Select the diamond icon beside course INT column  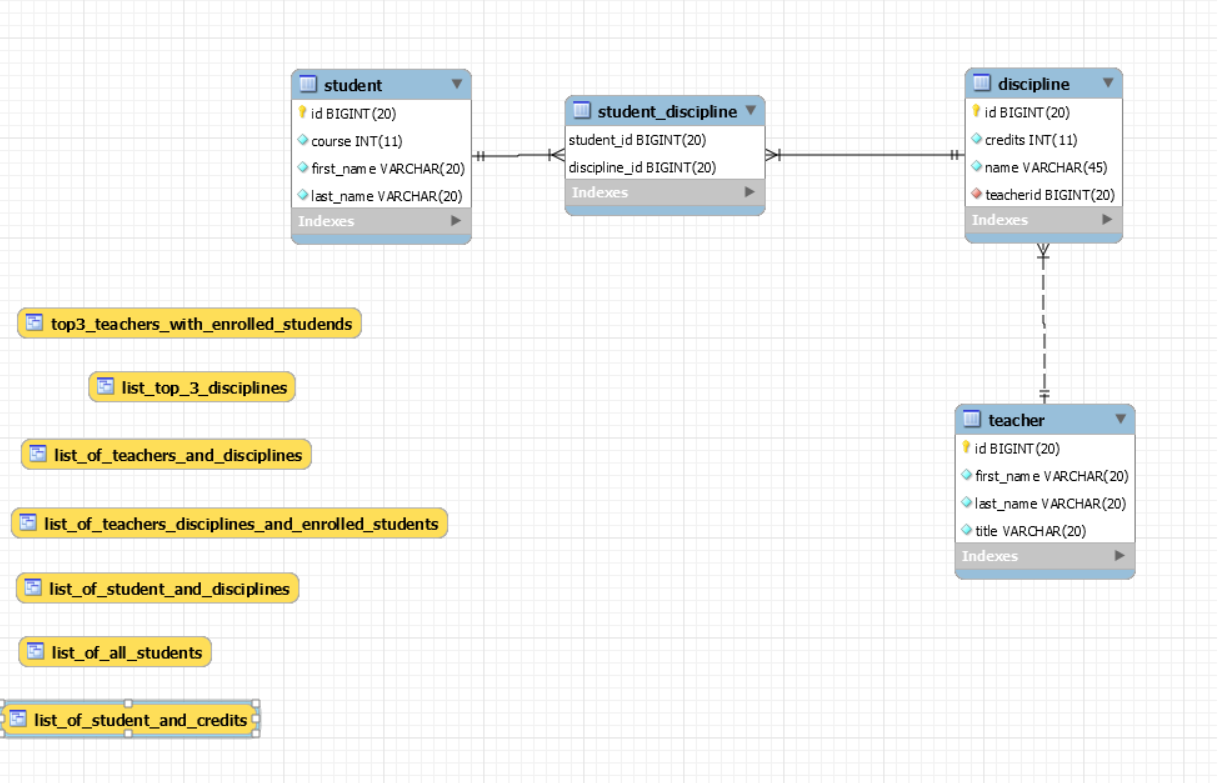[x=304, y=141]
